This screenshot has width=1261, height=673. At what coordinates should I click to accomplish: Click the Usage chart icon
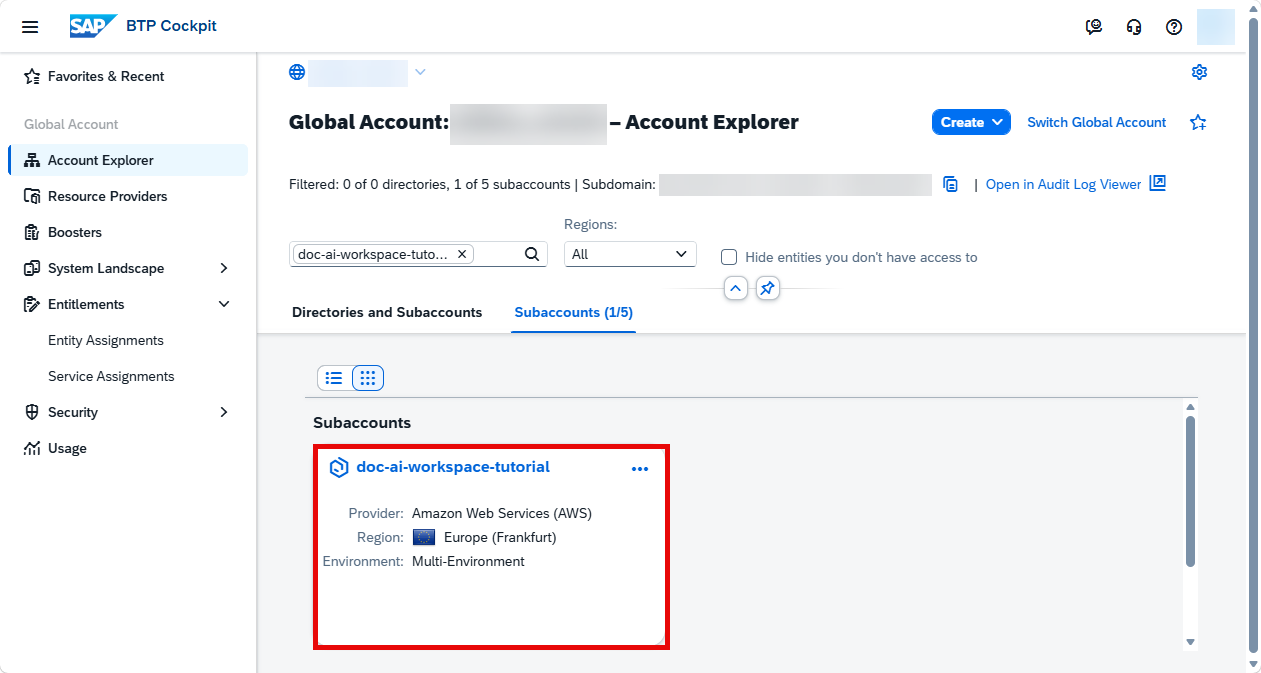pos(31,448)
